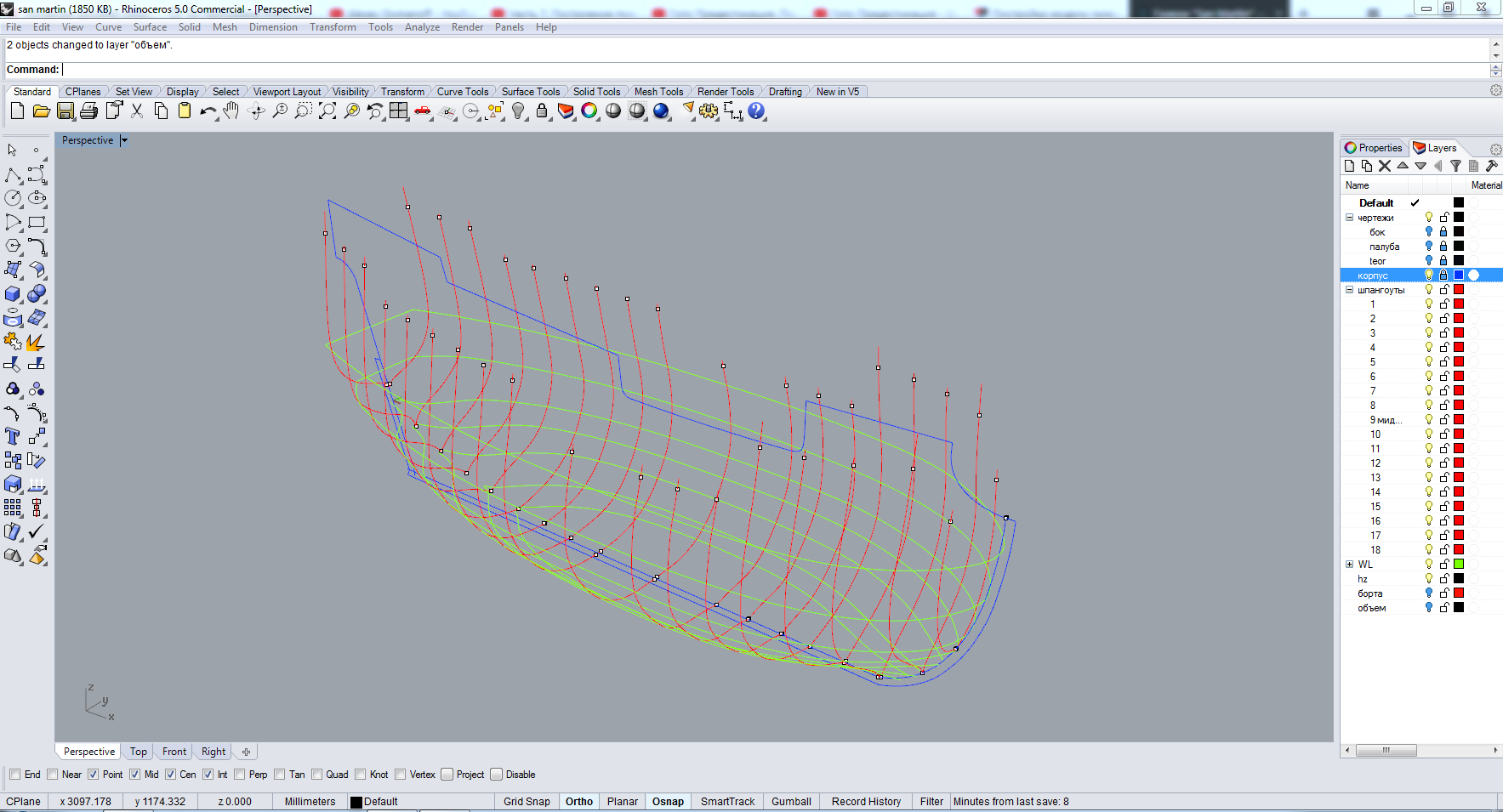Click the Delete layer X icon

pyautogui.click(x=1385, y=167)
